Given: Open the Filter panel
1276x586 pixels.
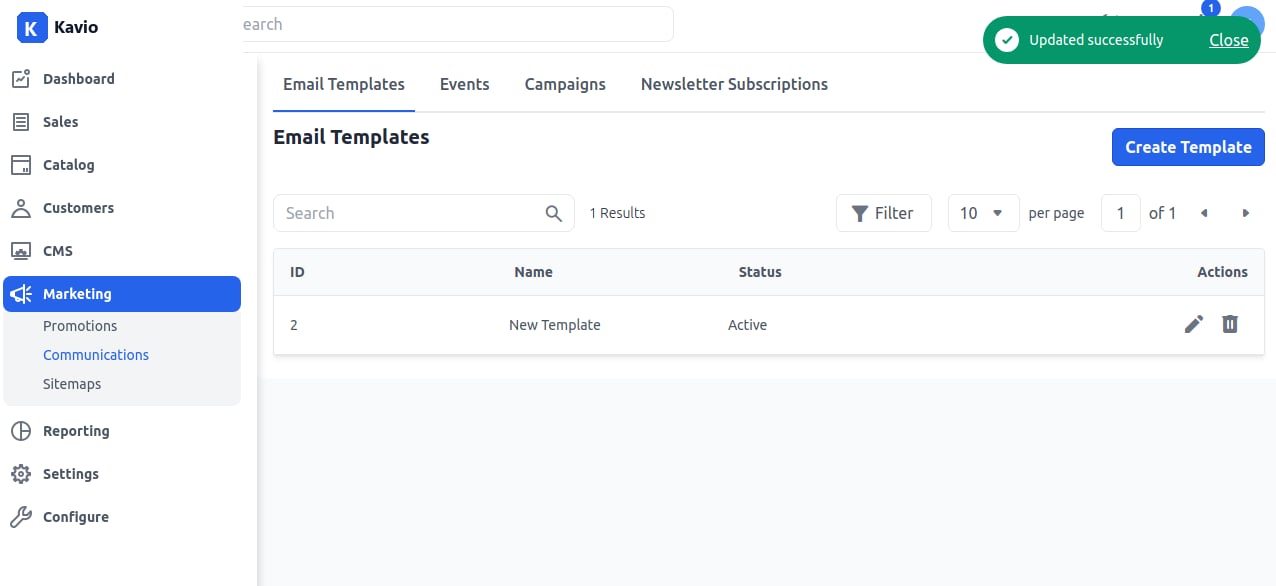Looking at the screenshot, I should (884, 213).
